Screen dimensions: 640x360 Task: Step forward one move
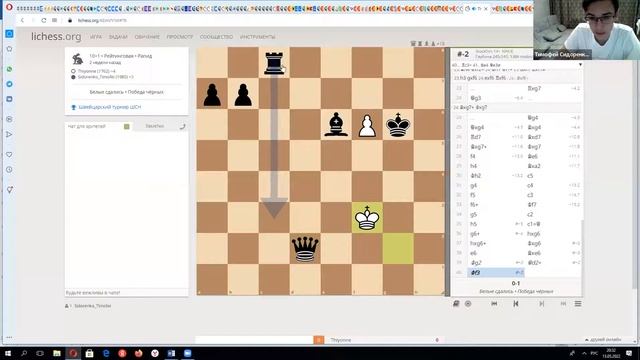coord(542,304)
